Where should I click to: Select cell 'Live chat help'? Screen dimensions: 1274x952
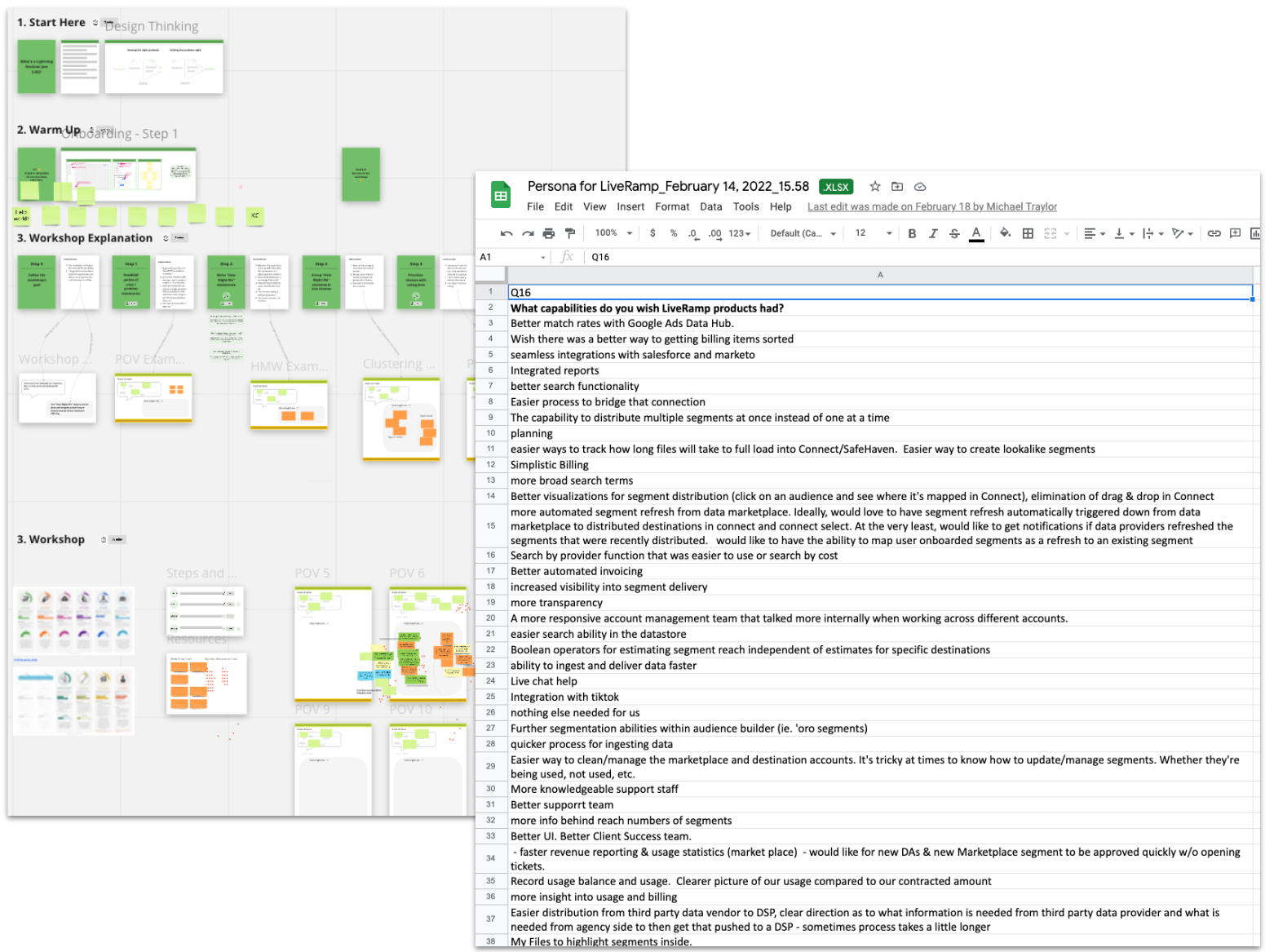point(880,681)
